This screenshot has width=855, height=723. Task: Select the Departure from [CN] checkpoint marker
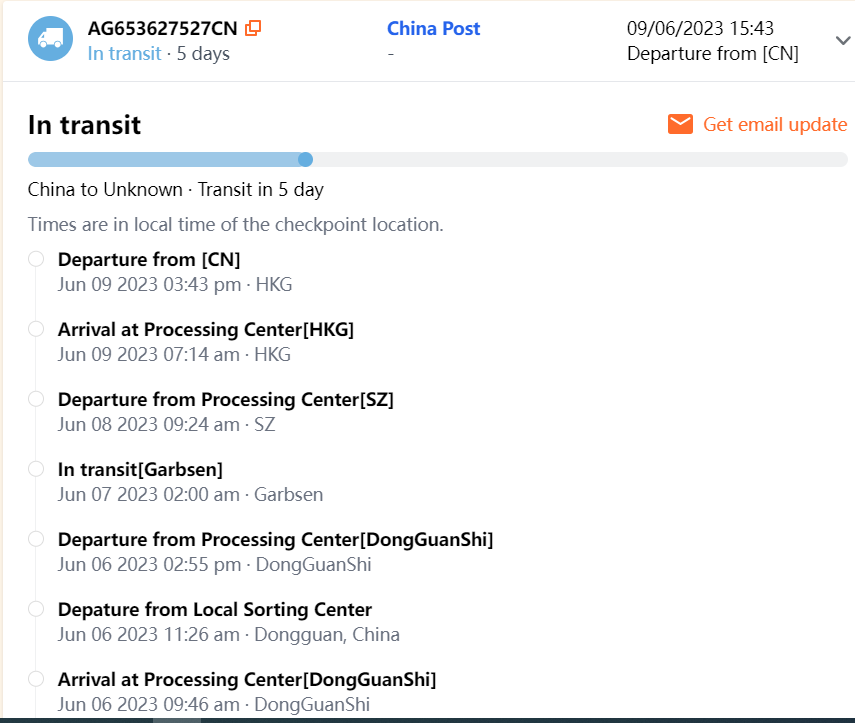[x=36, y=259]
